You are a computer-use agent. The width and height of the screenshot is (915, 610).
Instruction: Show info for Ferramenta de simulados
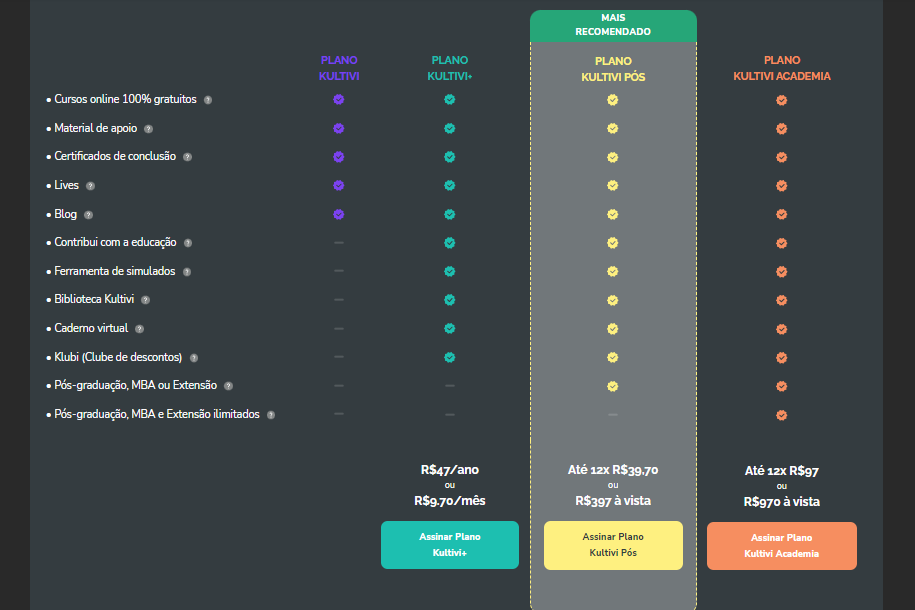tap(187, 272)
